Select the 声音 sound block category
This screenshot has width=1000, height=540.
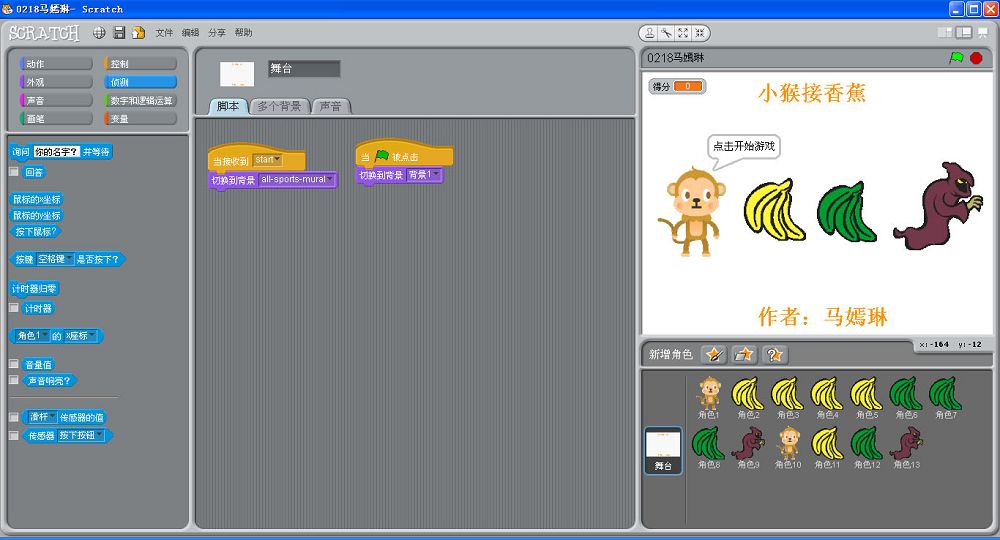[x=56, y=101]
